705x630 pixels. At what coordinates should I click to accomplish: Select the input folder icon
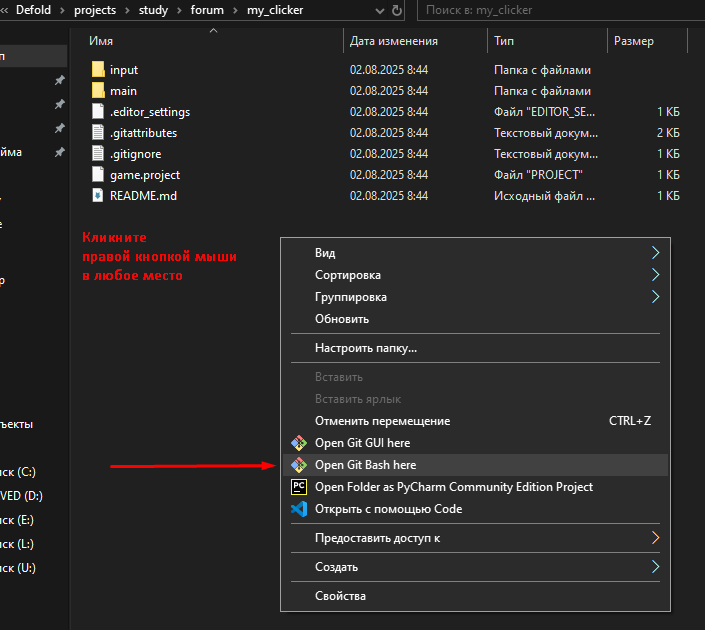[x=98, y=70]
